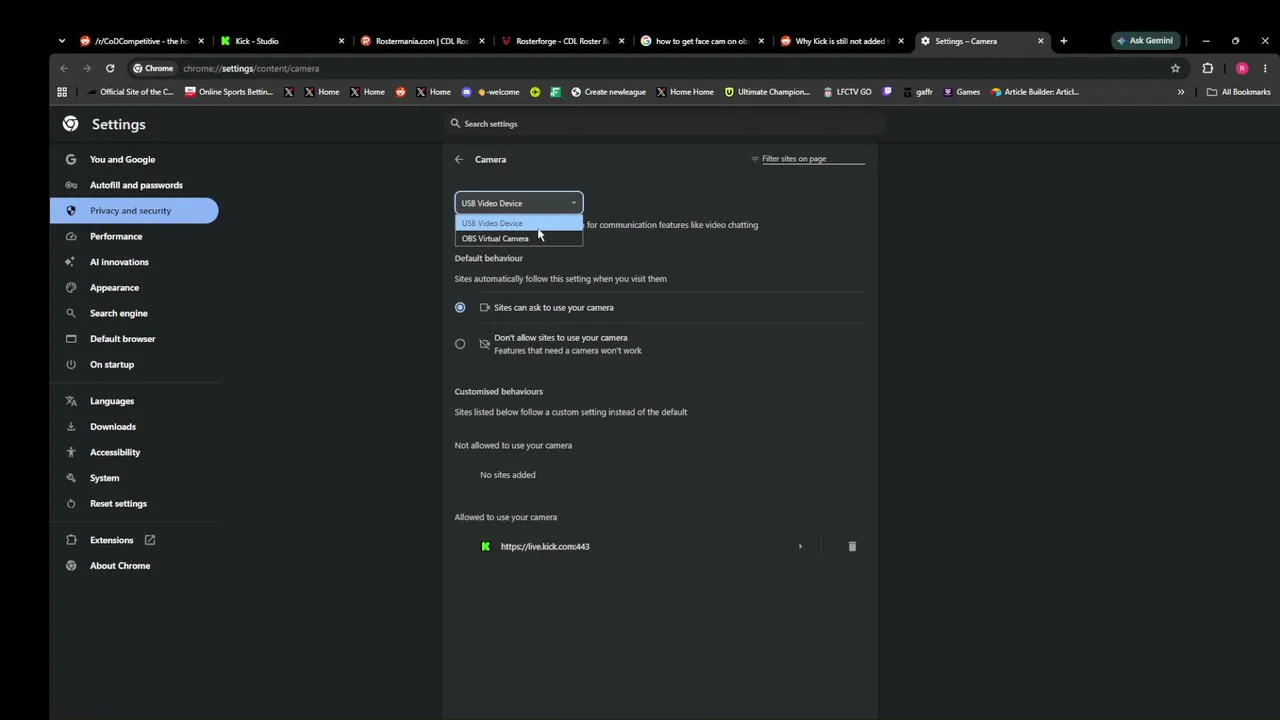Click browser back navigation arrow
The width and height of the screenshot is (1280, 720).
[64, 68]
